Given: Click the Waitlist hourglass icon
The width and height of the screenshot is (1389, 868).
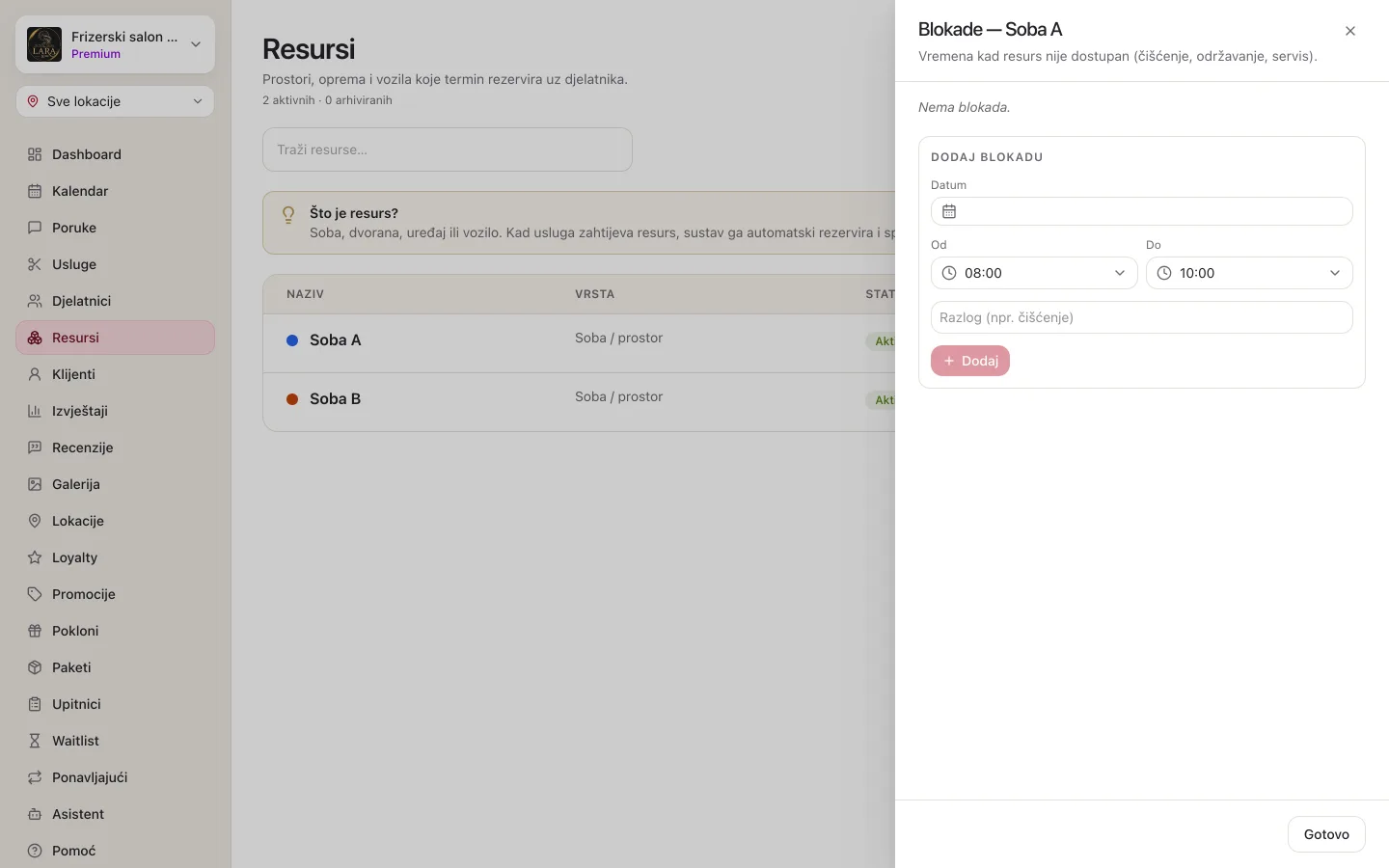Looking at the screenshot, I should click(x=35, y=741).
